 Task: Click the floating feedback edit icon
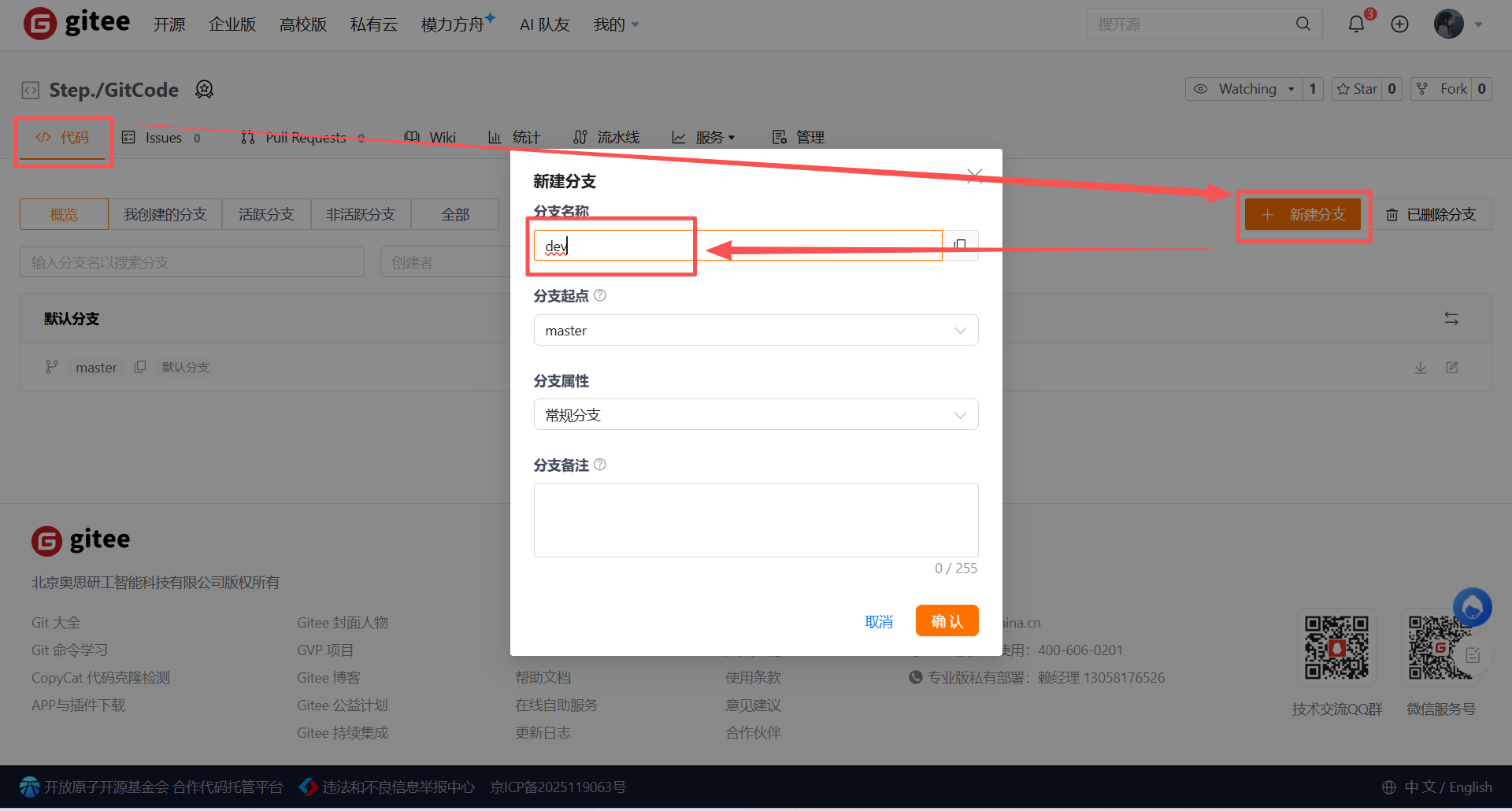pos(1473,655)
